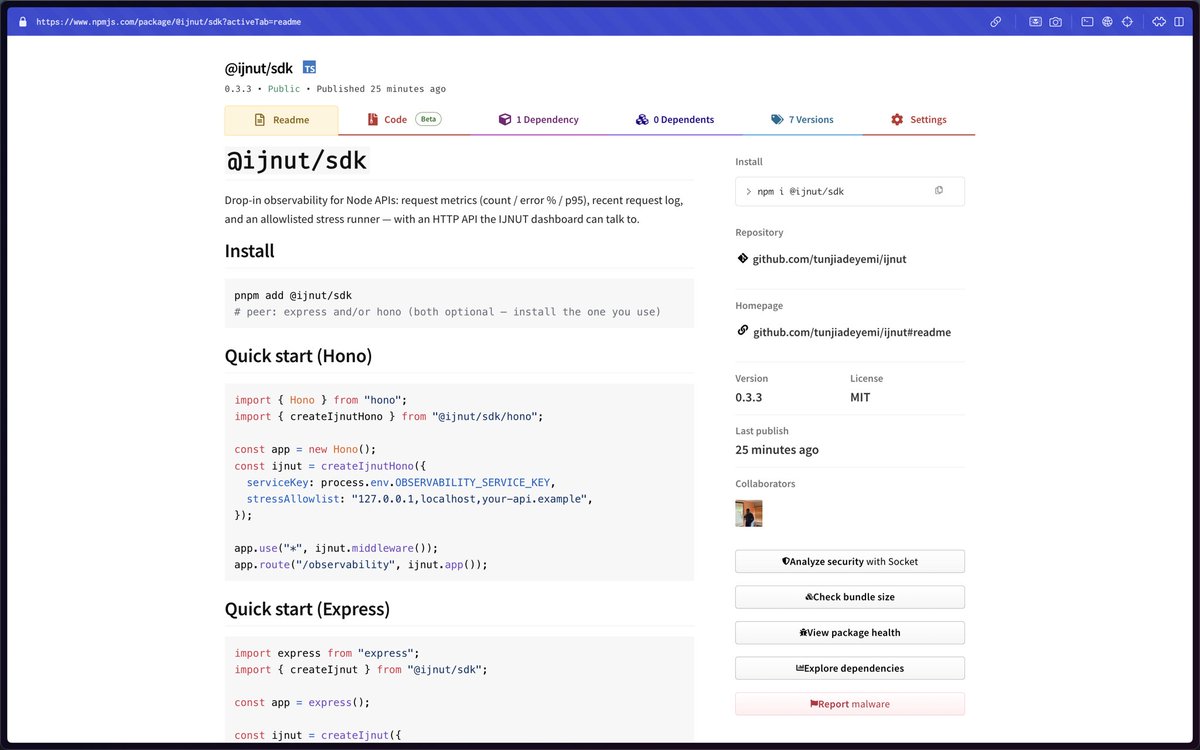Click the Check bundle size button
This screenshot has width=1200, height=750.
click(850, 597)
